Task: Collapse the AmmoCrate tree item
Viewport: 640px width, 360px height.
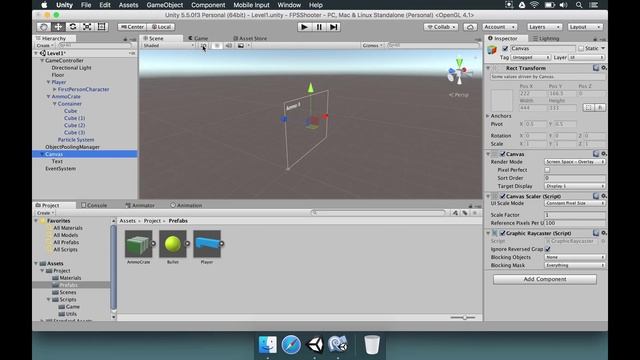Action: tap(48, 97)
